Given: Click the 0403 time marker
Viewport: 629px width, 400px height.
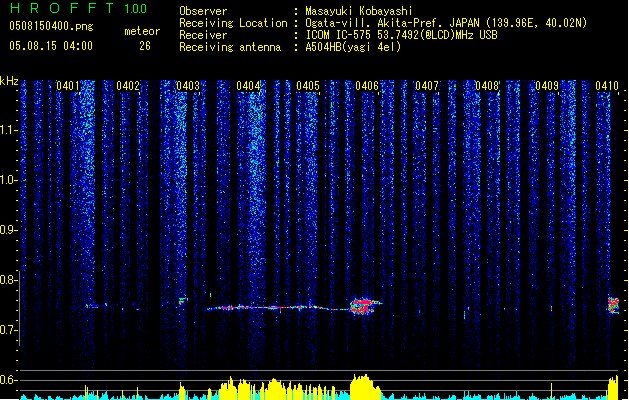Looking at the screenshot, I should pyautogui.click(x=188, y=86).
